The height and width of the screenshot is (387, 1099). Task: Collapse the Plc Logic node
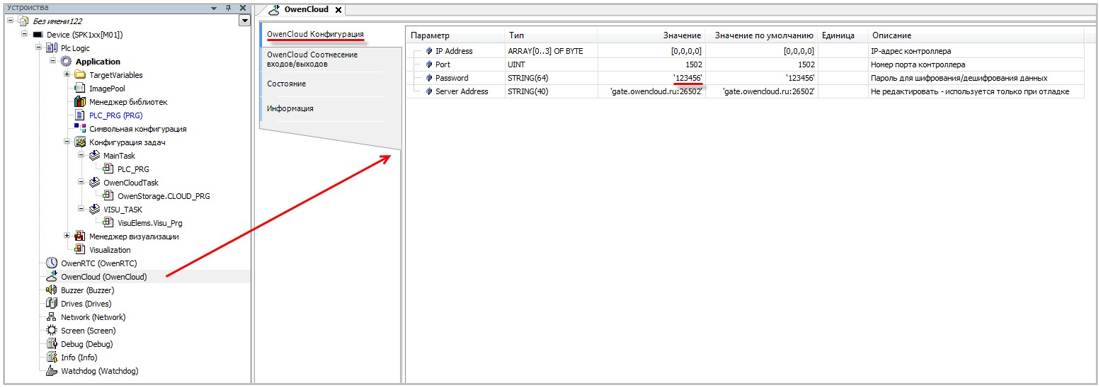pos(39,48)
